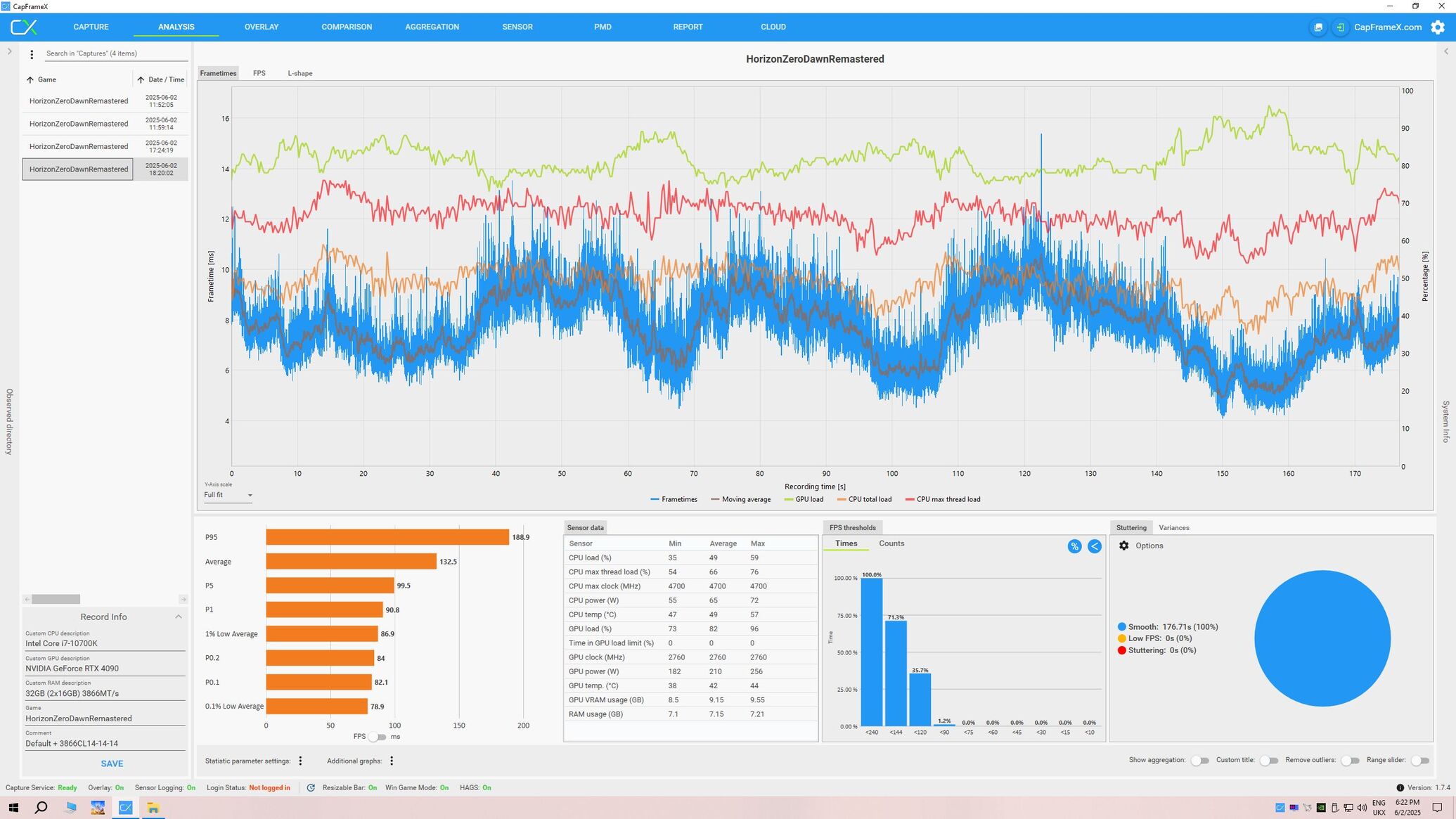Open the three-dot menu beside captures search
This screenshot has width=1456, height=819.
[x=32, y=54]
